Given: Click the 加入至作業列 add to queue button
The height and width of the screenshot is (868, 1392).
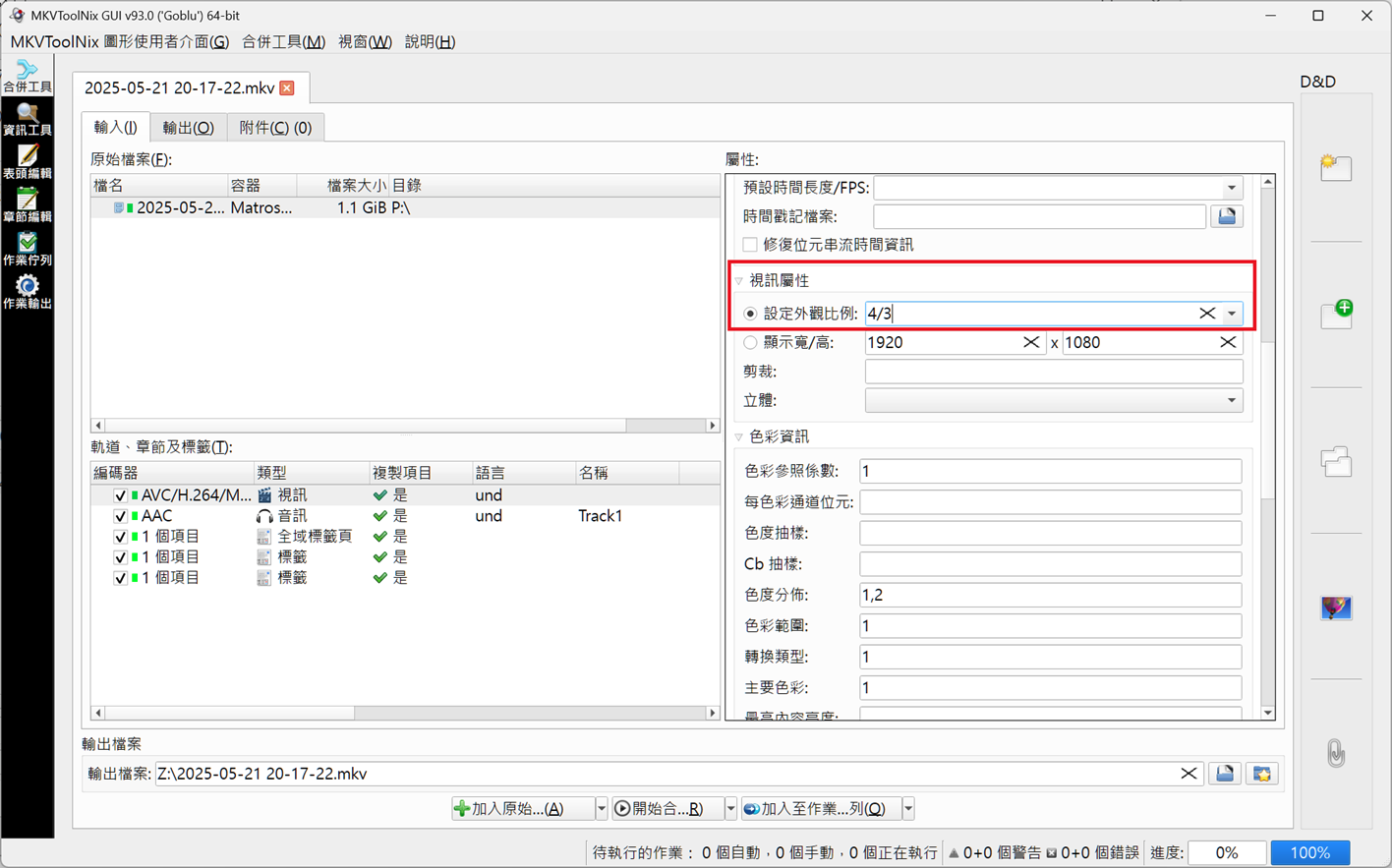Looking at the screenshot, I should (822, 809).
